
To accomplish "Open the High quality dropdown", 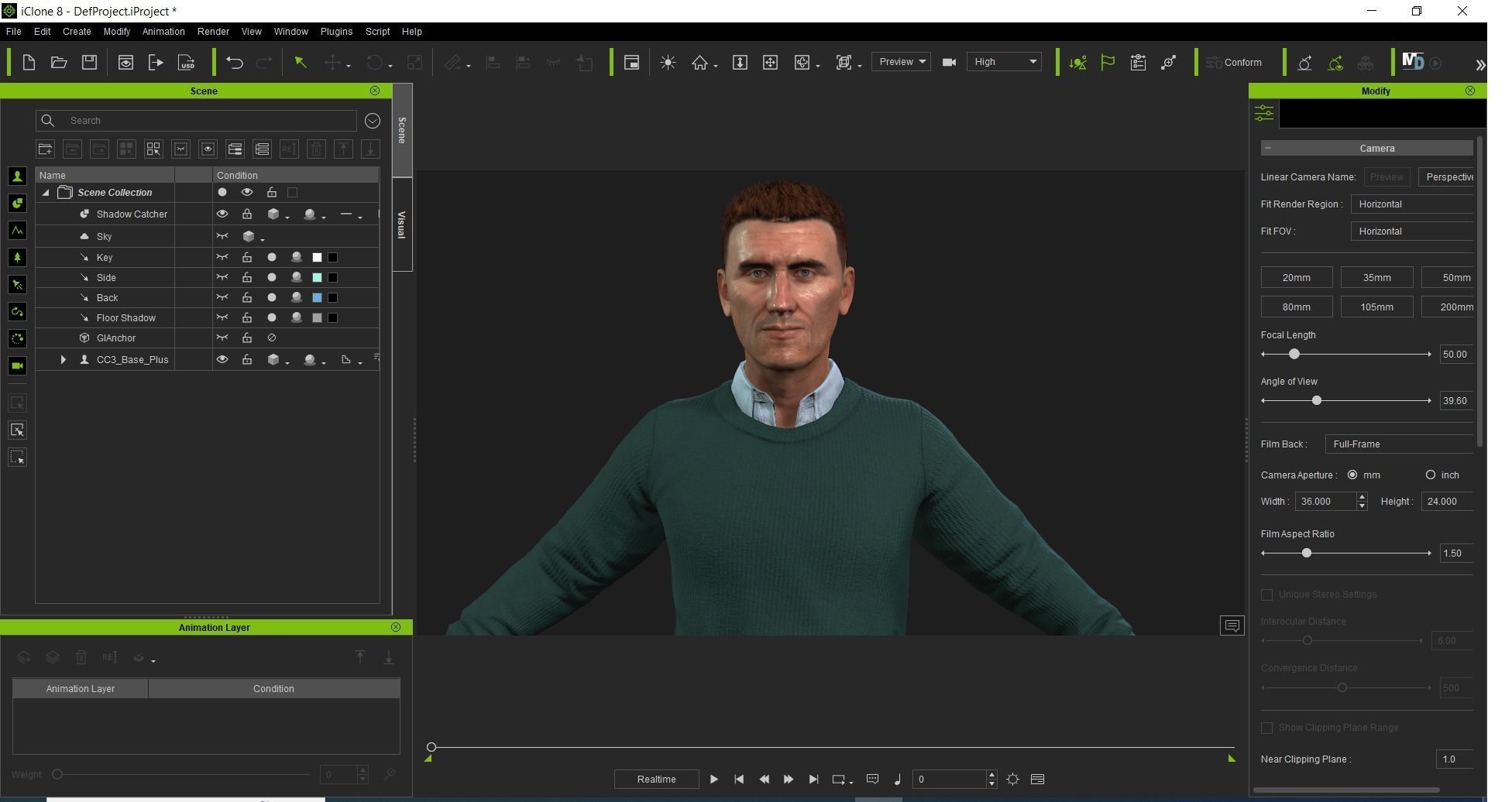I will 1004,62.
